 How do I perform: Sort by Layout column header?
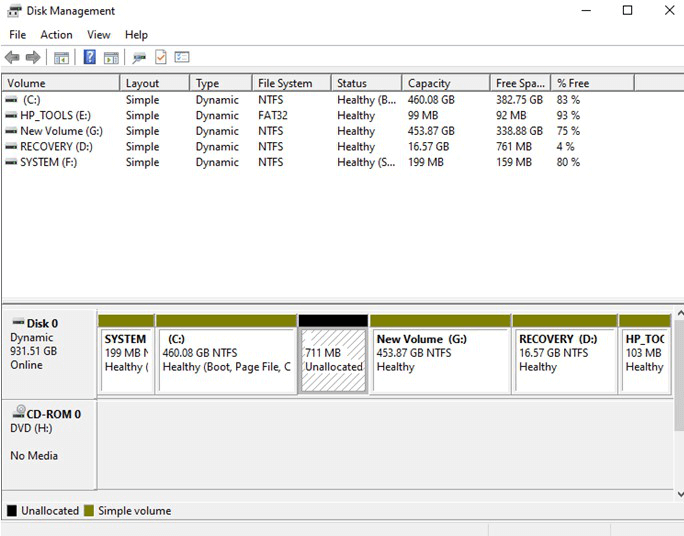tap(155, 83)
